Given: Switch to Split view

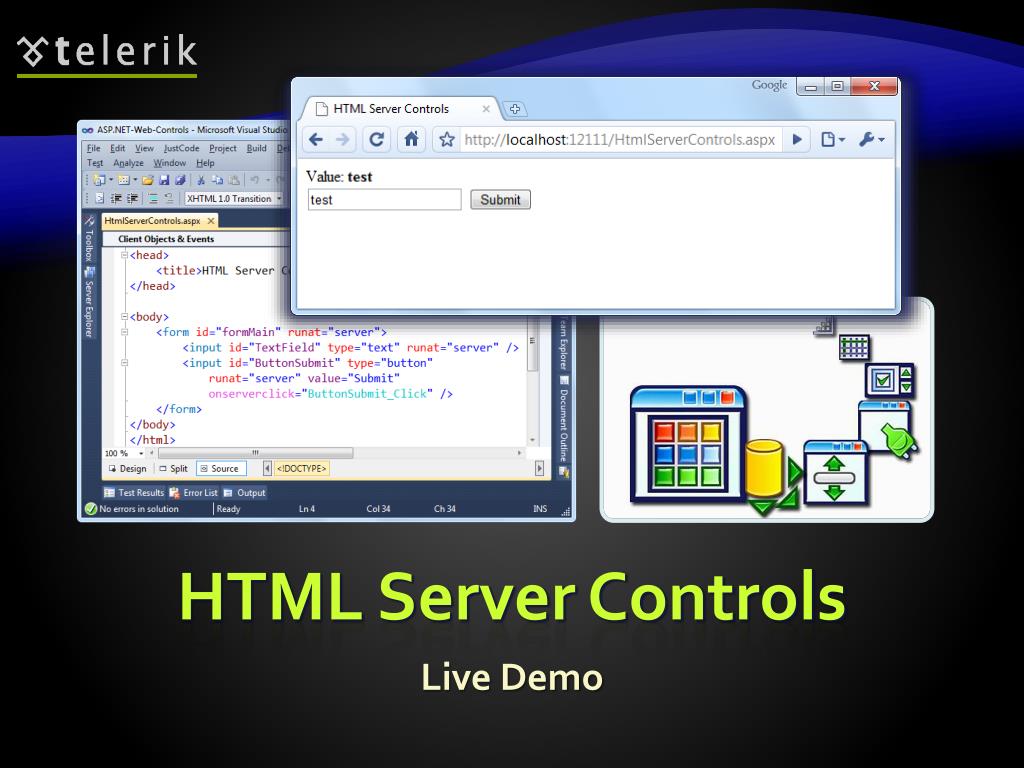Looking at the screenshot, I should [174, 468].
